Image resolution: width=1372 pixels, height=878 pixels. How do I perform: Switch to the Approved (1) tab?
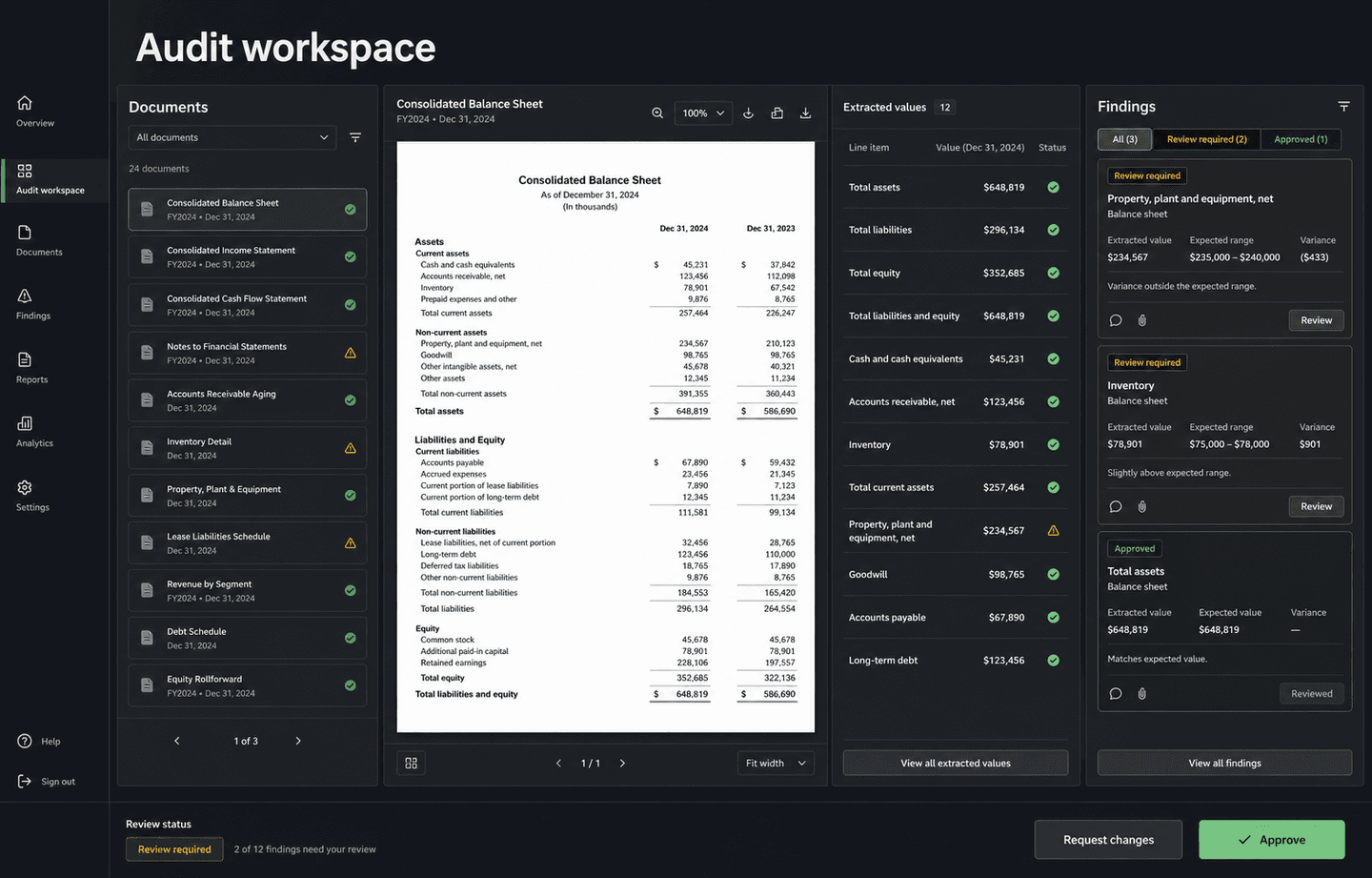pos(1301,139)
